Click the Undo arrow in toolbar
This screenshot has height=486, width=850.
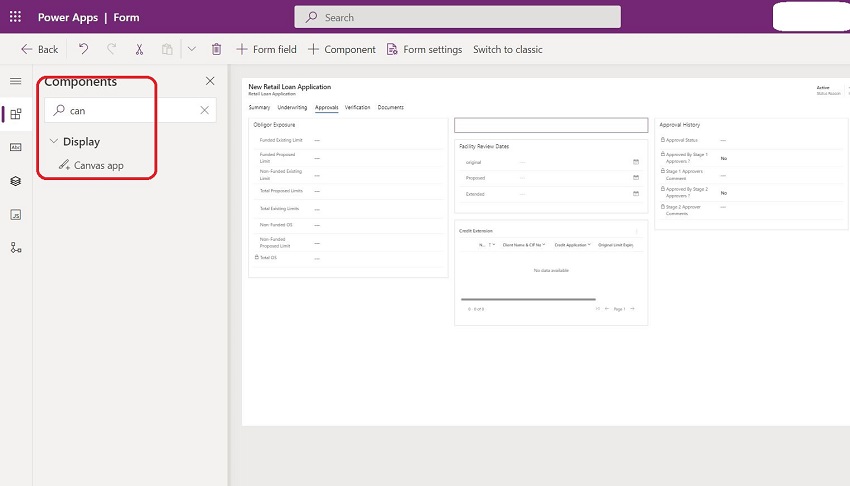tap(84, 49)
